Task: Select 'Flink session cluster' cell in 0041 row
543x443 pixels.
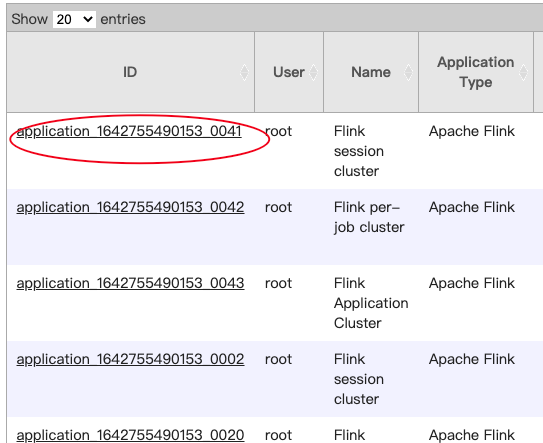Action: (359, 151)
